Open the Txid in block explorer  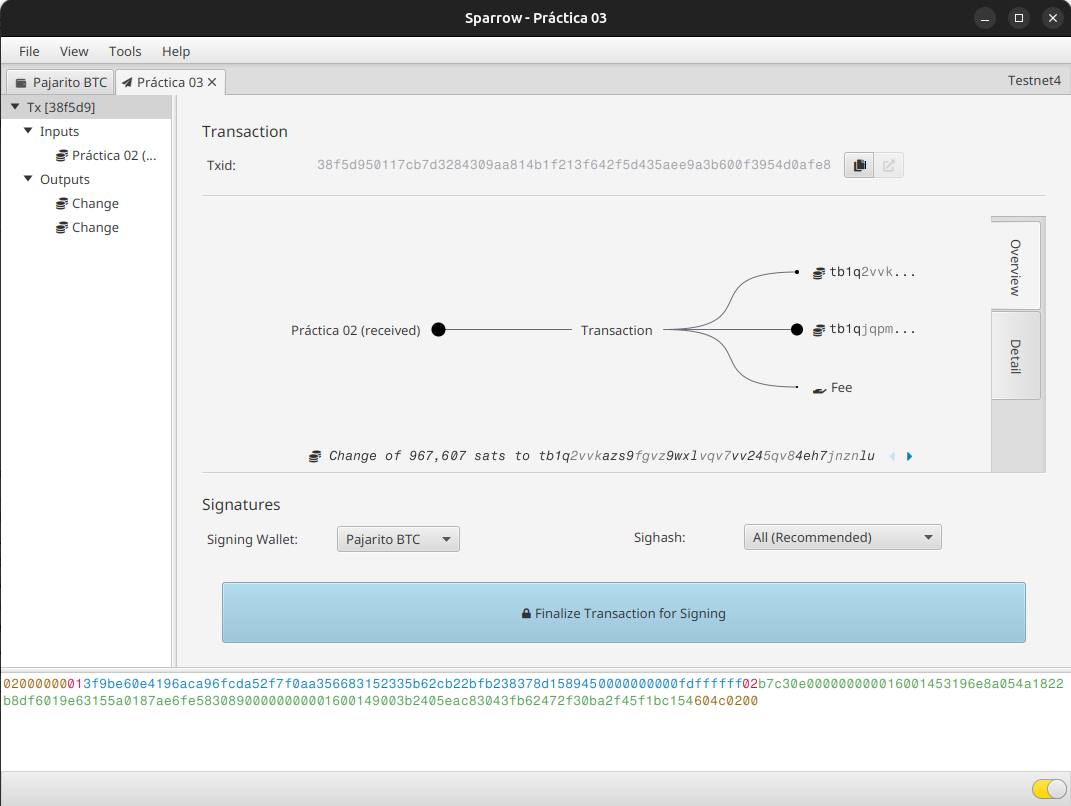click(889, 165)
